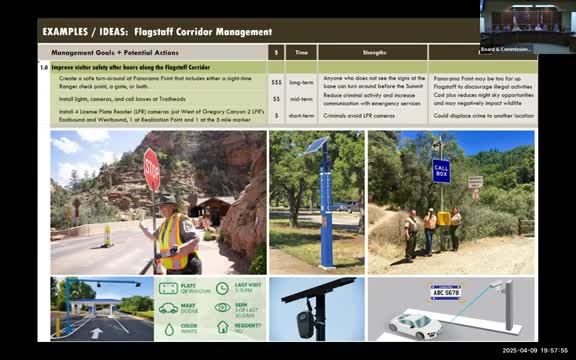The width and height of the screenshot is (576, 360).
Task: Click the red STOP sign in the ranger photo
Action: (152, 169)
